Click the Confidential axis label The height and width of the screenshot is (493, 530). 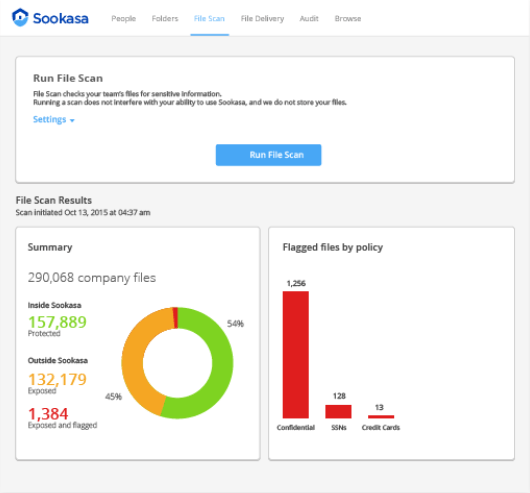tap(296, 428)
